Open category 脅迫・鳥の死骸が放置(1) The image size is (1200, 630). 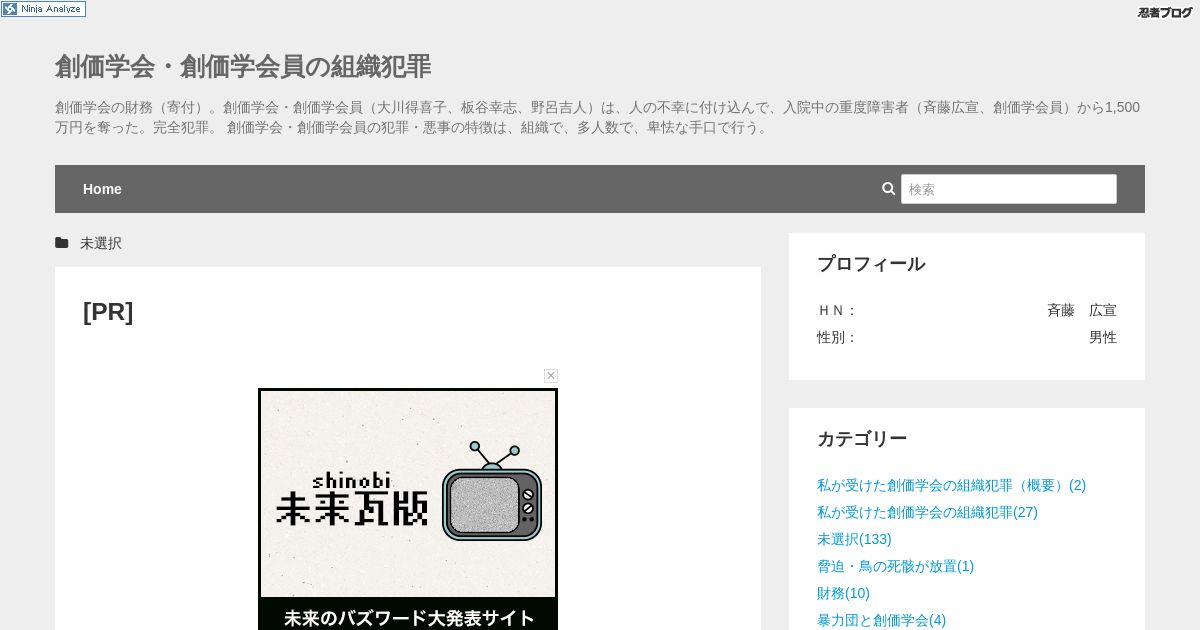tap(895, 566)
